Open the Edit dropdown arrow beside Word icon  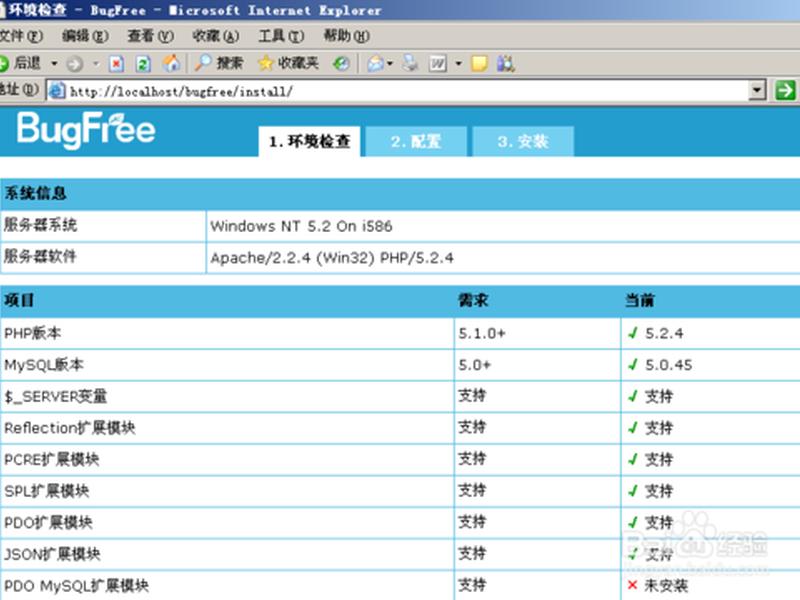(x=458, y=64)
